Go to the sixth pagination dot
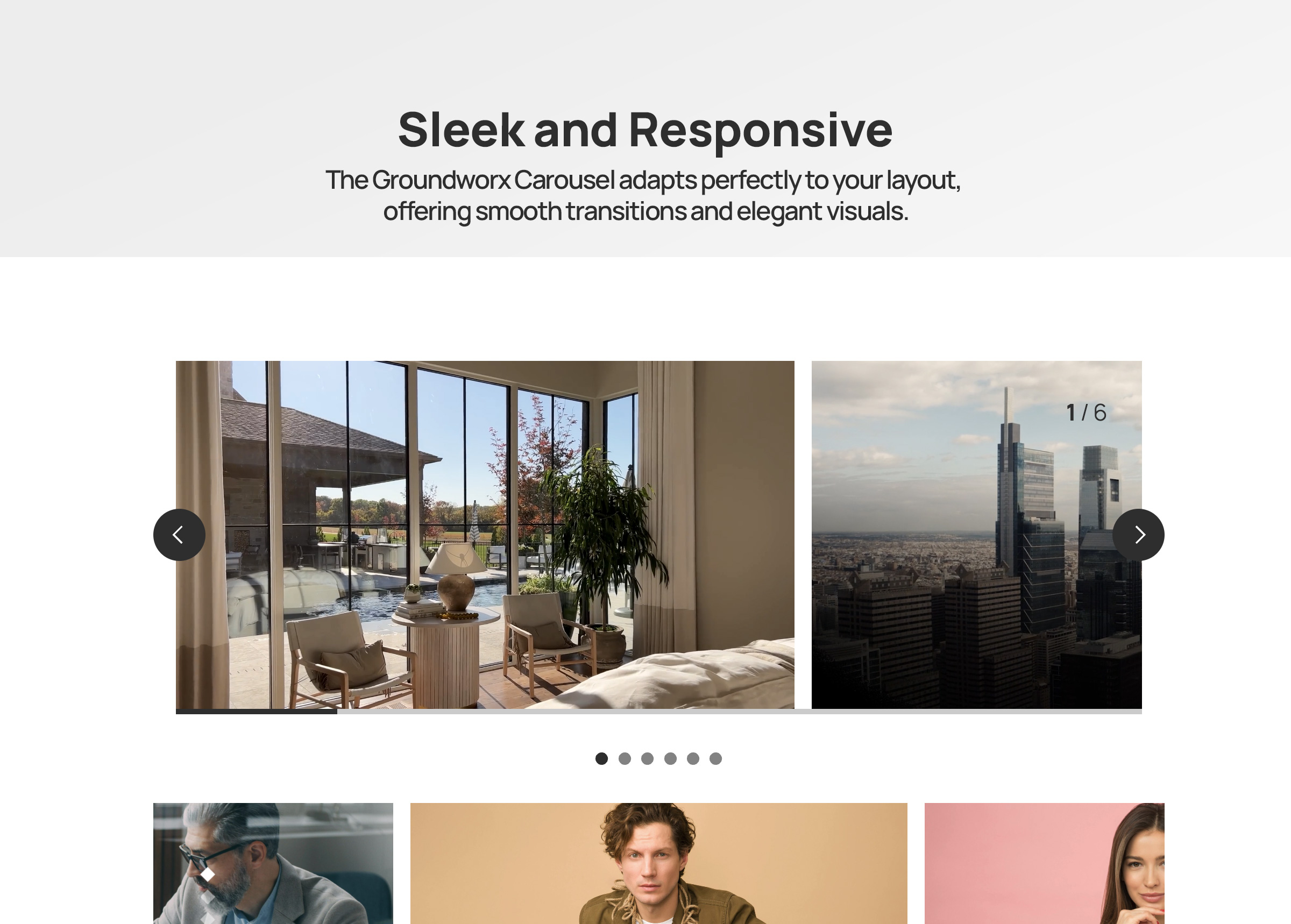 point(716,758)
